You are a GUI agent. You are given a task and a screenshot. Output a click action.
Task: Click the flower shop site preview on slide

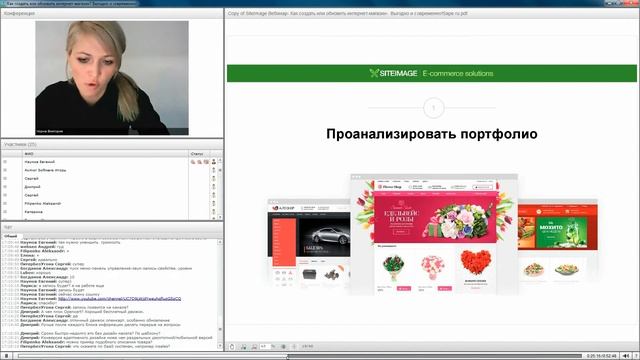[x=434, y=235]
